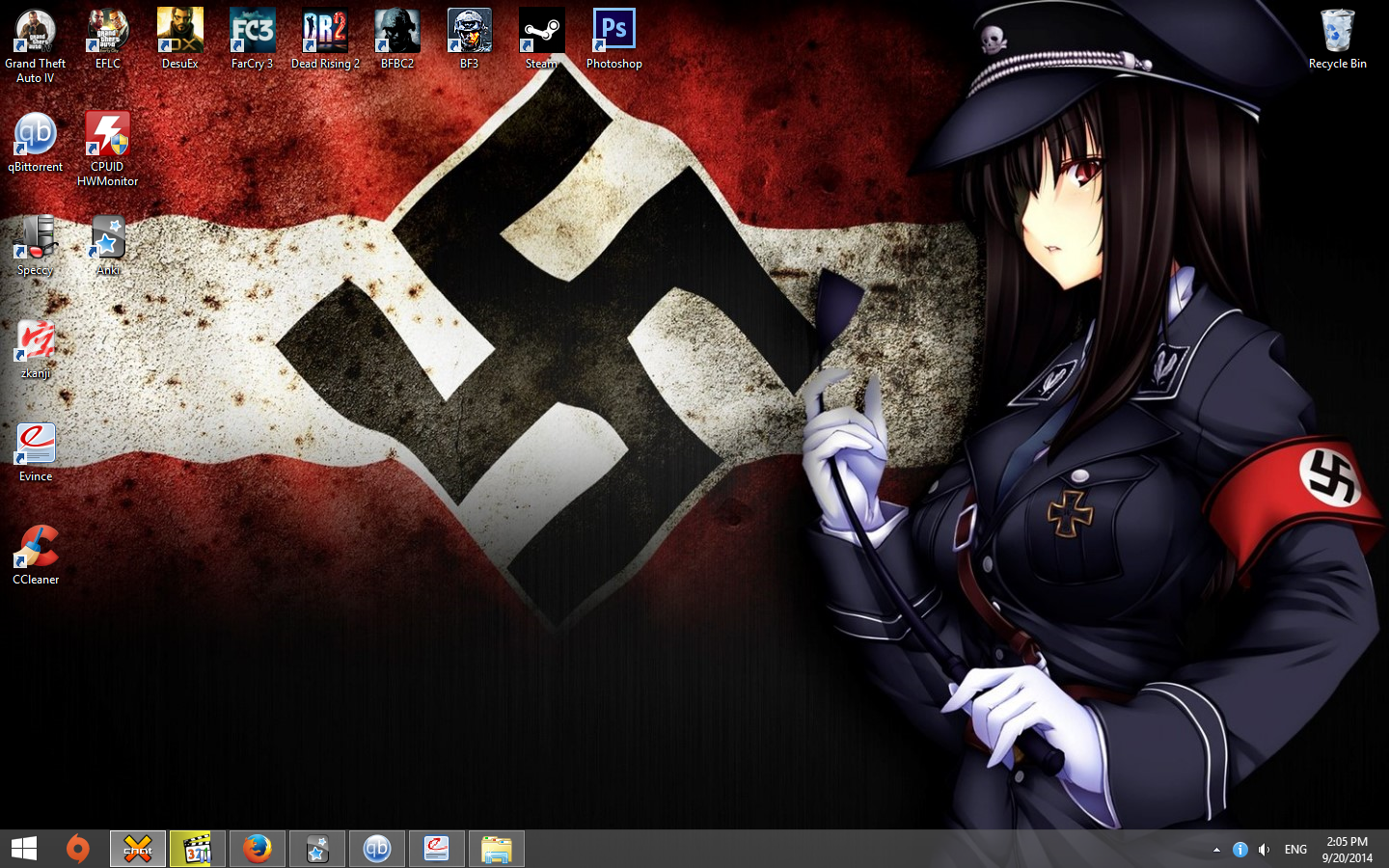This screenshot has width=1389, height=868.
Task: Select the BFBC2 desktop shortcut
Action: click(x=397, y=40)
